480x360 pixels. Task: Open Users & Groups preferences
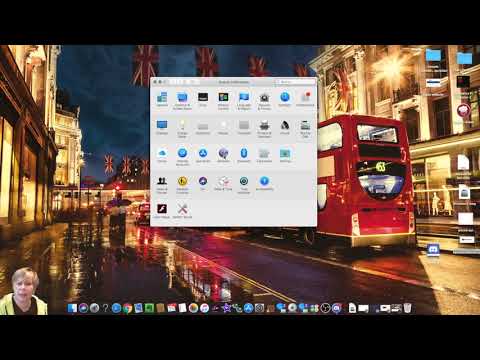tap(162, 181)
